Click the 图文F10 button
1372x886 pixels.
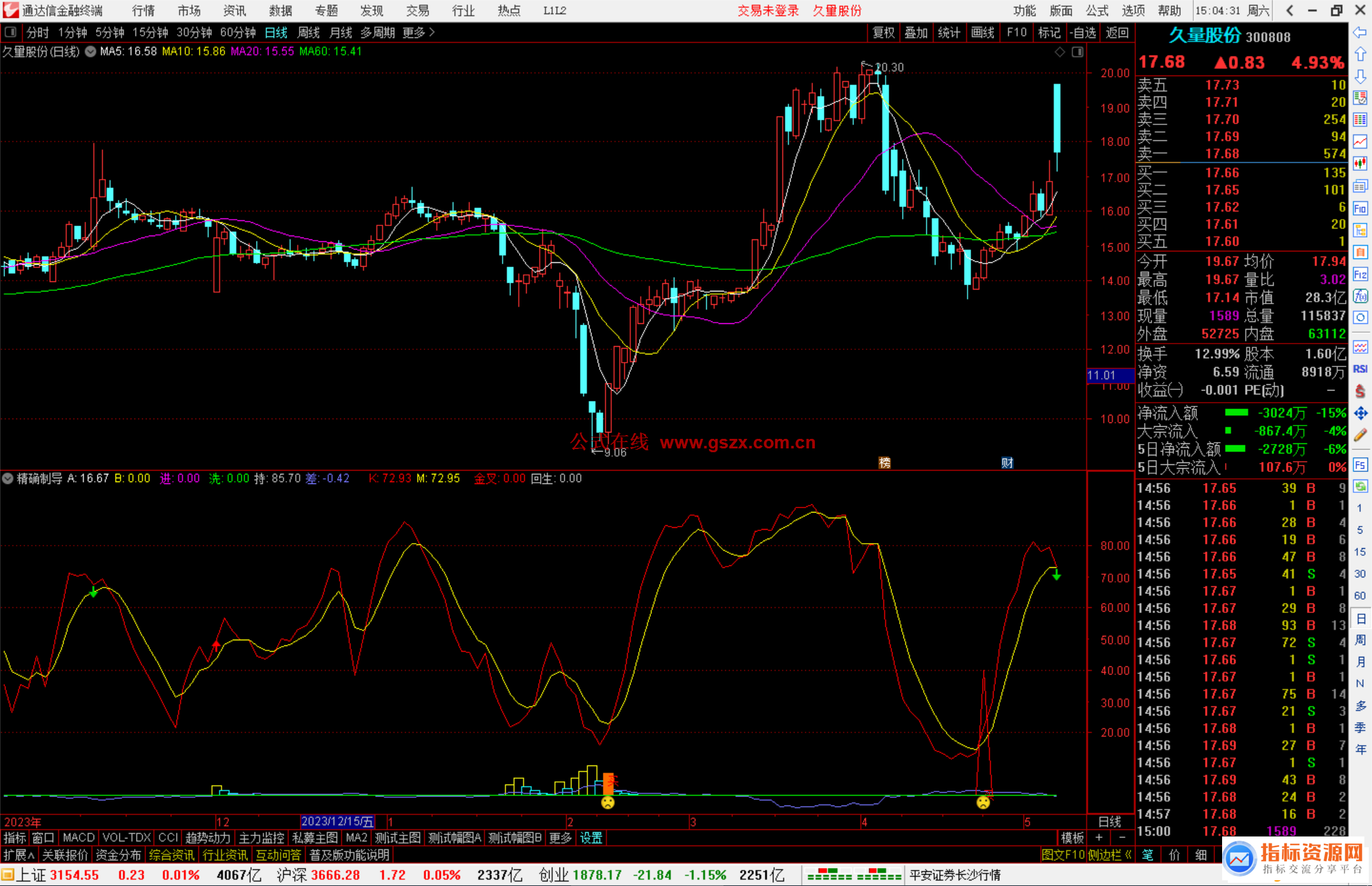click(x=1063, y=855)
